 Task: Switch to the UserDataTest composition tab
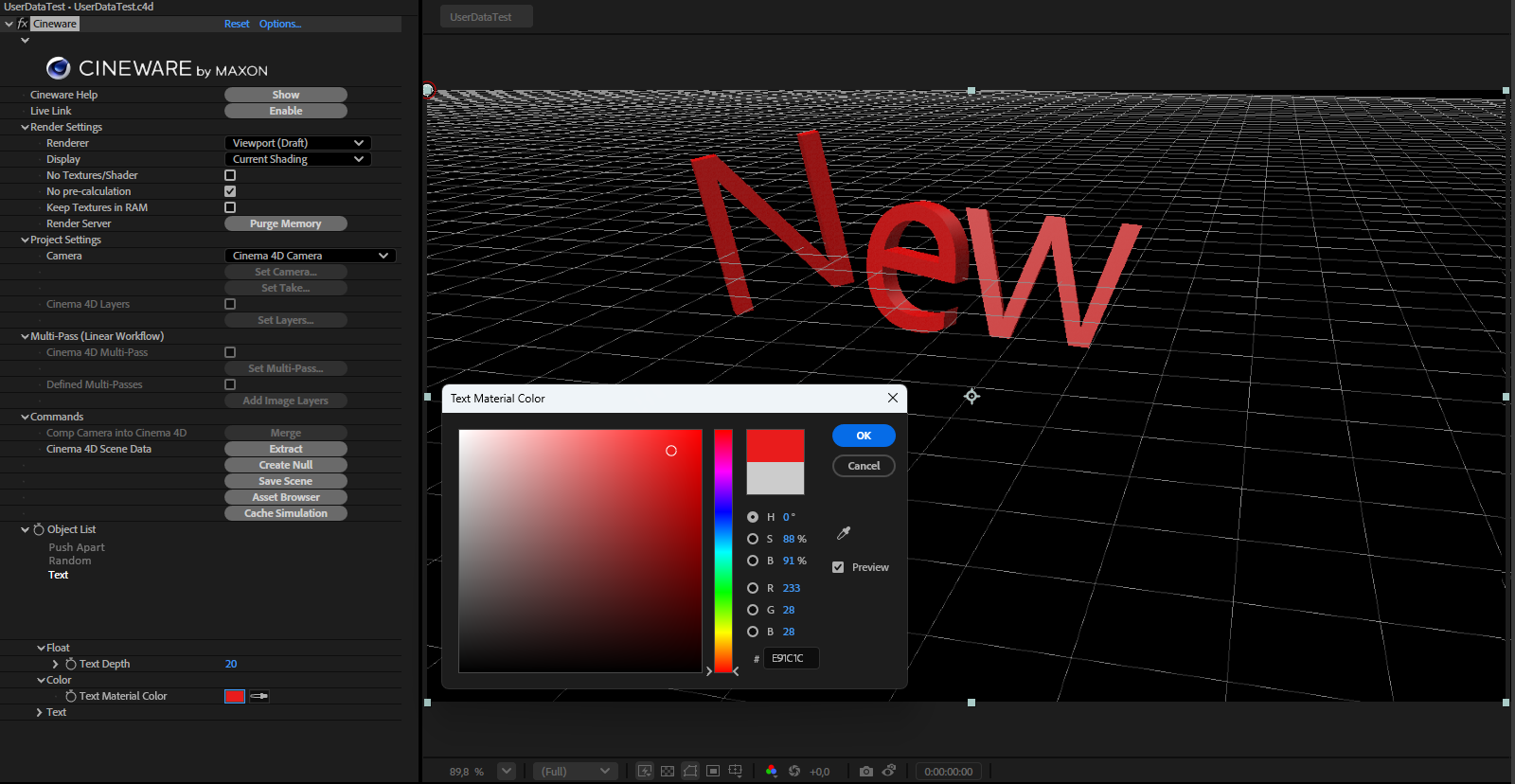click(486, 17)
